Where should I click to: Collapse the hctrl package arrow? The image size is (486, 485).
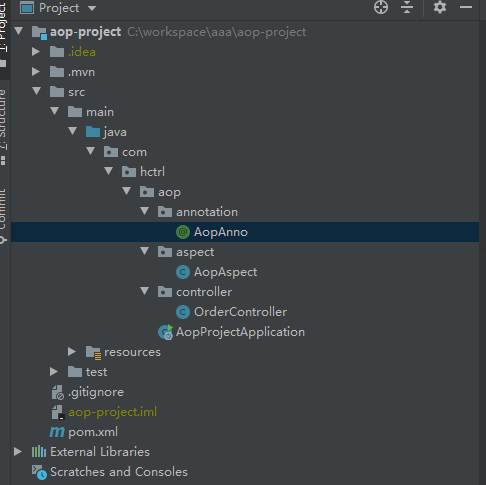pyautogui.click(x=109, y=171)
